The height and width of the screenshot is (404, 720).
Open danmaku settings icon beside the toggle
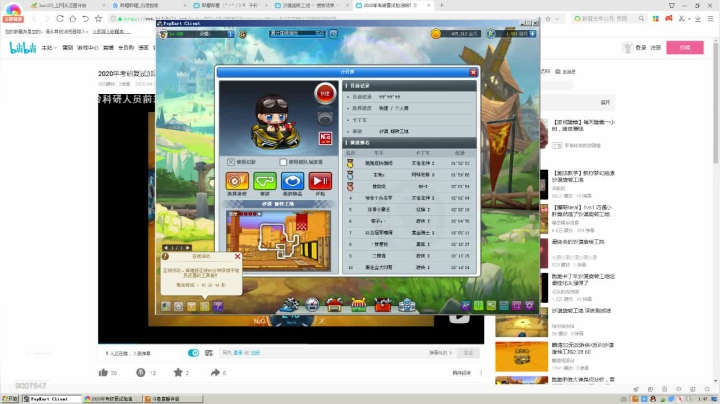209,353
